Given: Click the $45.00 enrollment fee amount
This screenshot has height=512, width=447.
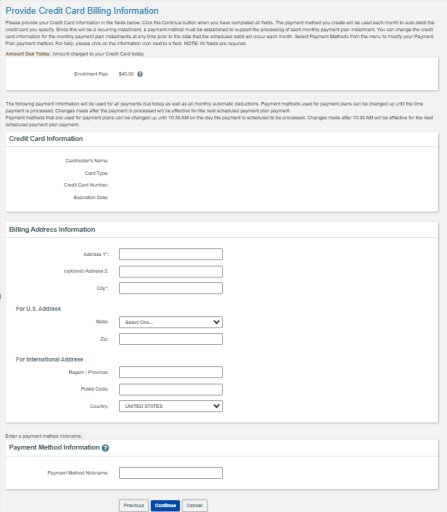Looking at the screenshot, I should (x=126, y=74).
